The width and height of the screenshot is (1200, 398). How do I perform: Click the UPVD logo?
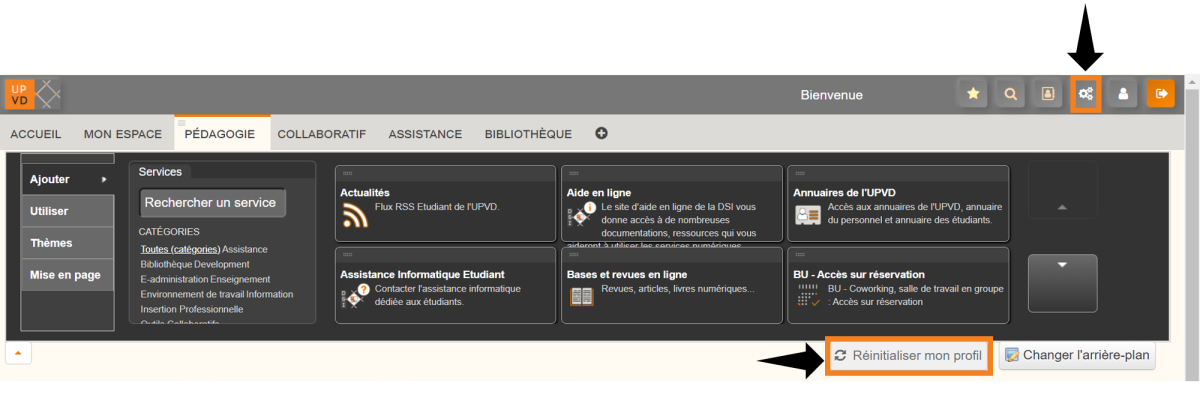(x=33, y=94)
